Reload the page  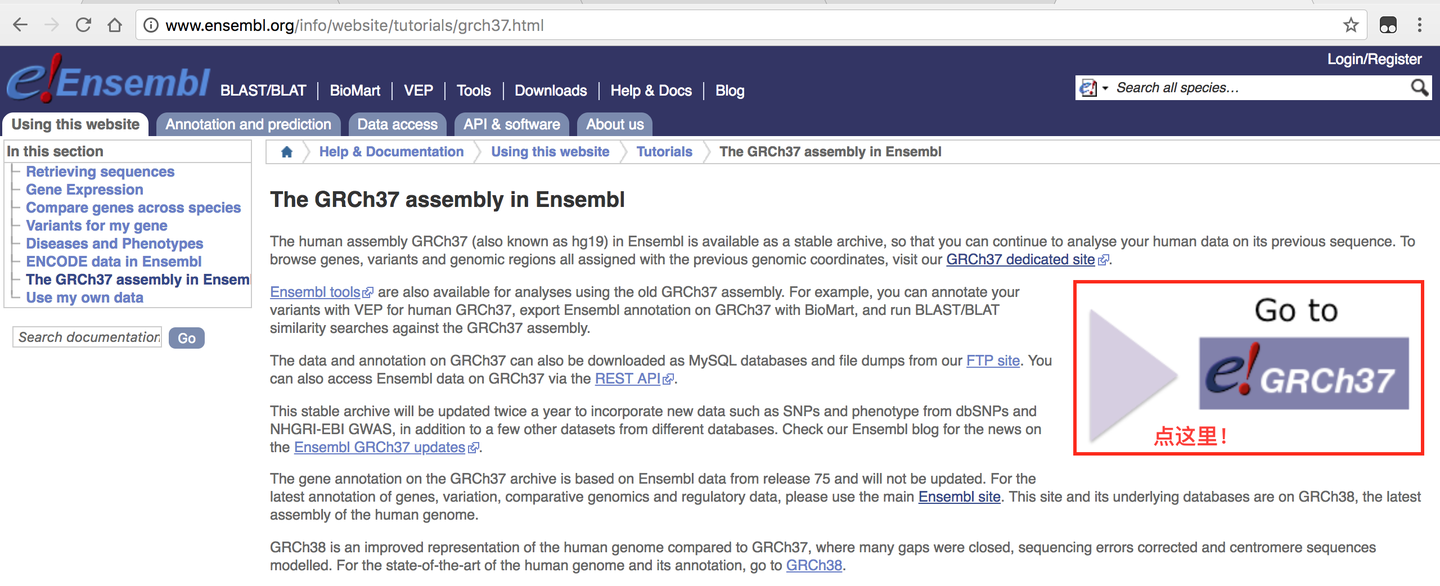pyautogui.click(x=83, y=25)
